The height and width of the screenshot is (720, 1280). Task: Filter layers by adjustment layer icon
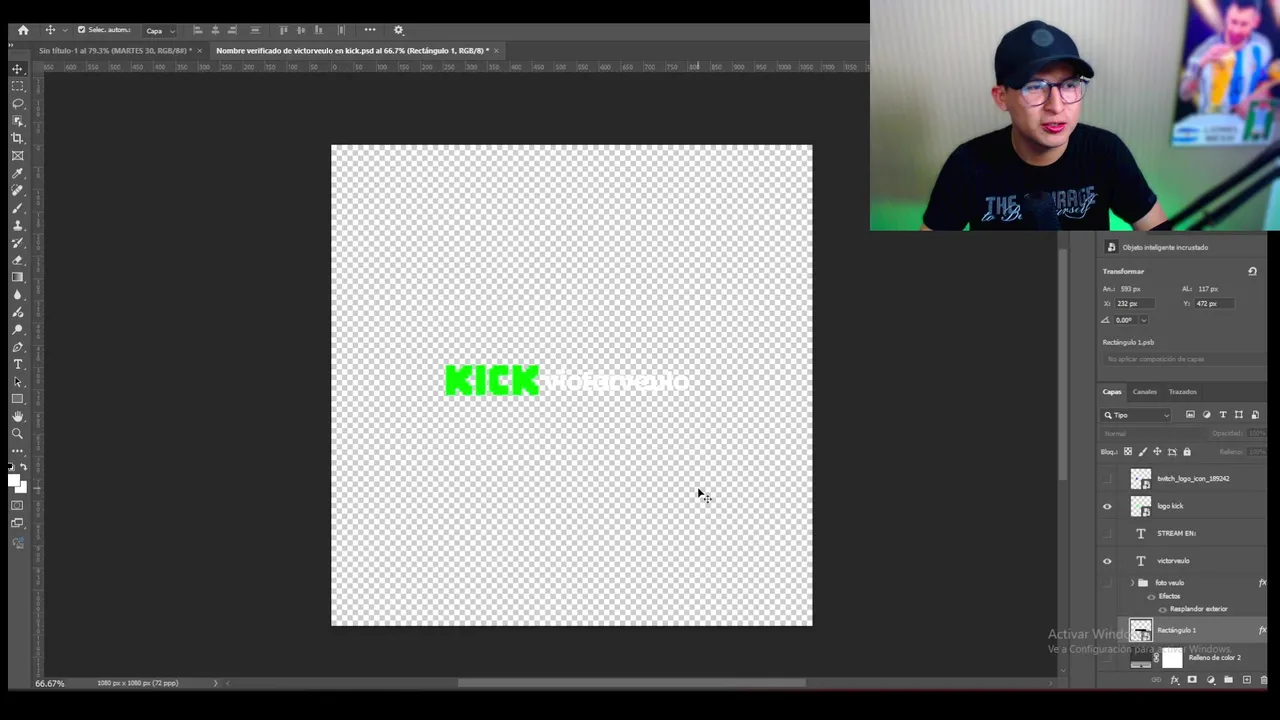1206,415
